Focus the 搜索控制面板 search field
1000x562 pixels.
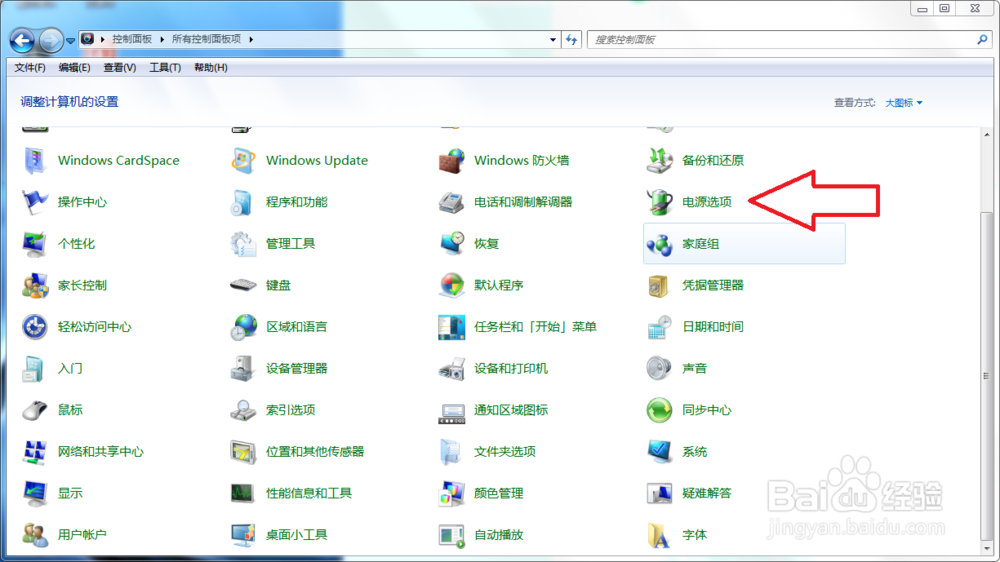pos(782,40)
